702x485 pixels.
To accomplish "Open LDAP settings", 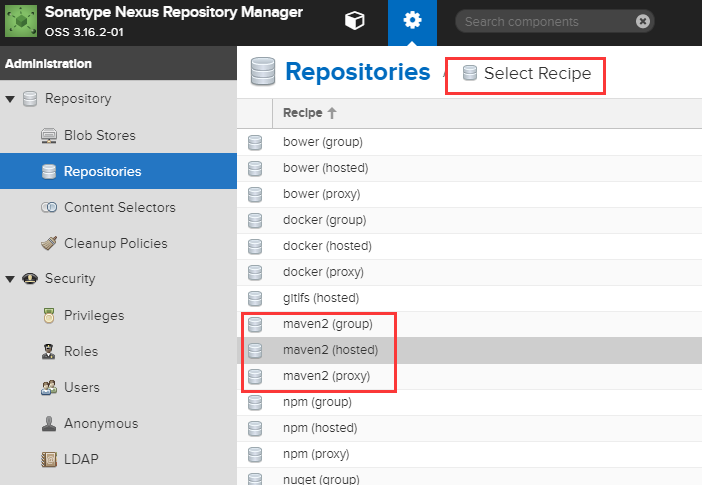I will 81,459.
